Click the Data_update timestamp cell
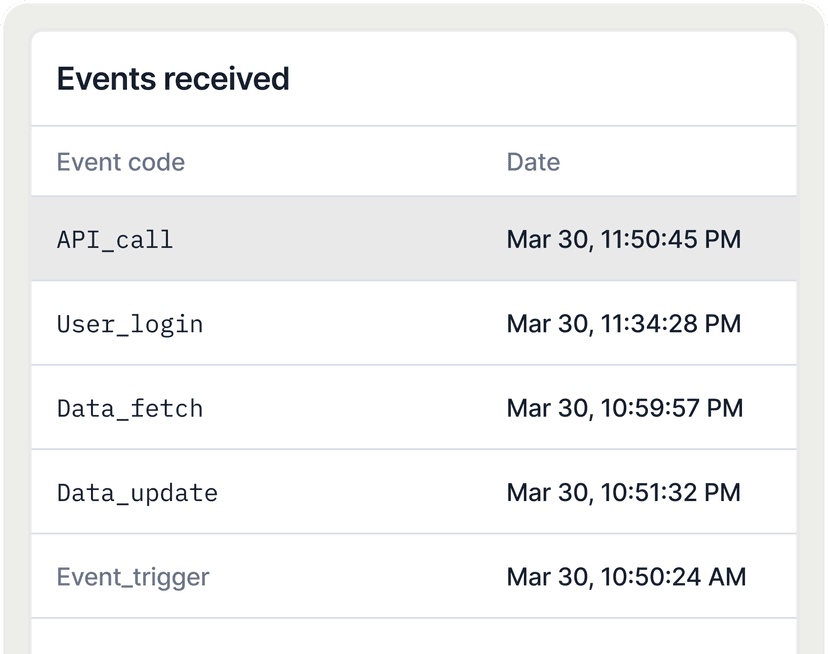The image size is (828, 654). pos(624,492)
